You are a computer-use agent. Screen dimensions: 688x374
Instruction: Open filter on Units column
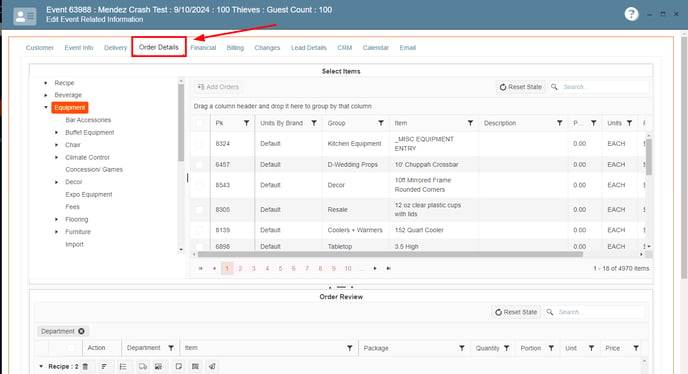[x=629, y=123]
